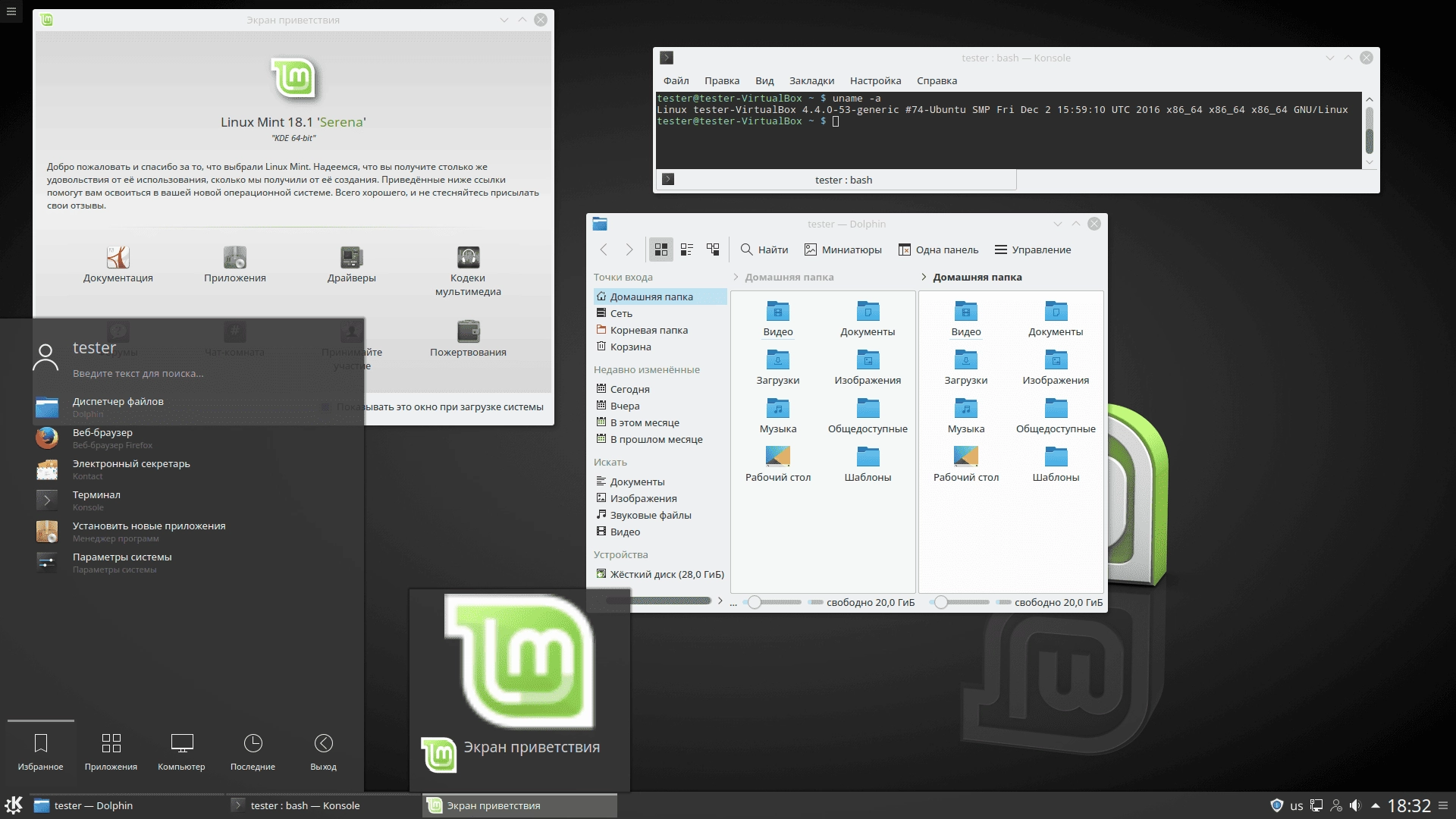Open Загрузки folder in right Dolphin pane
Screen dimensions: 1456x819
point(966,367)
